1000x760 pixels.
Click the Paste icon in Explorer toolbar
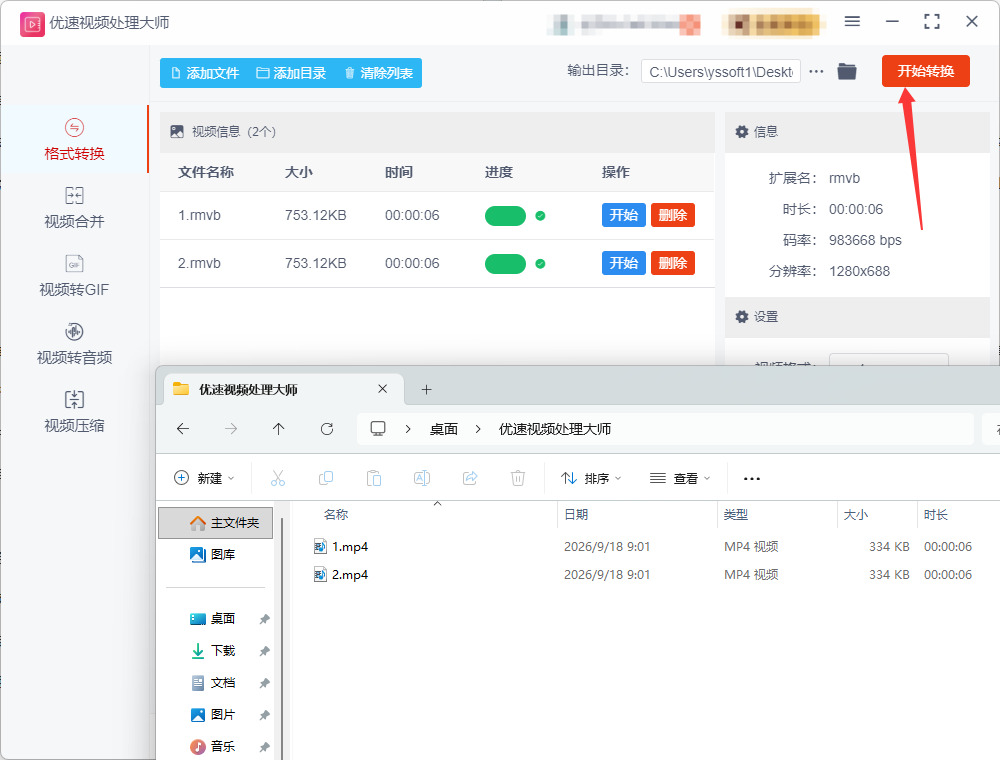click(x=374, y=478)
